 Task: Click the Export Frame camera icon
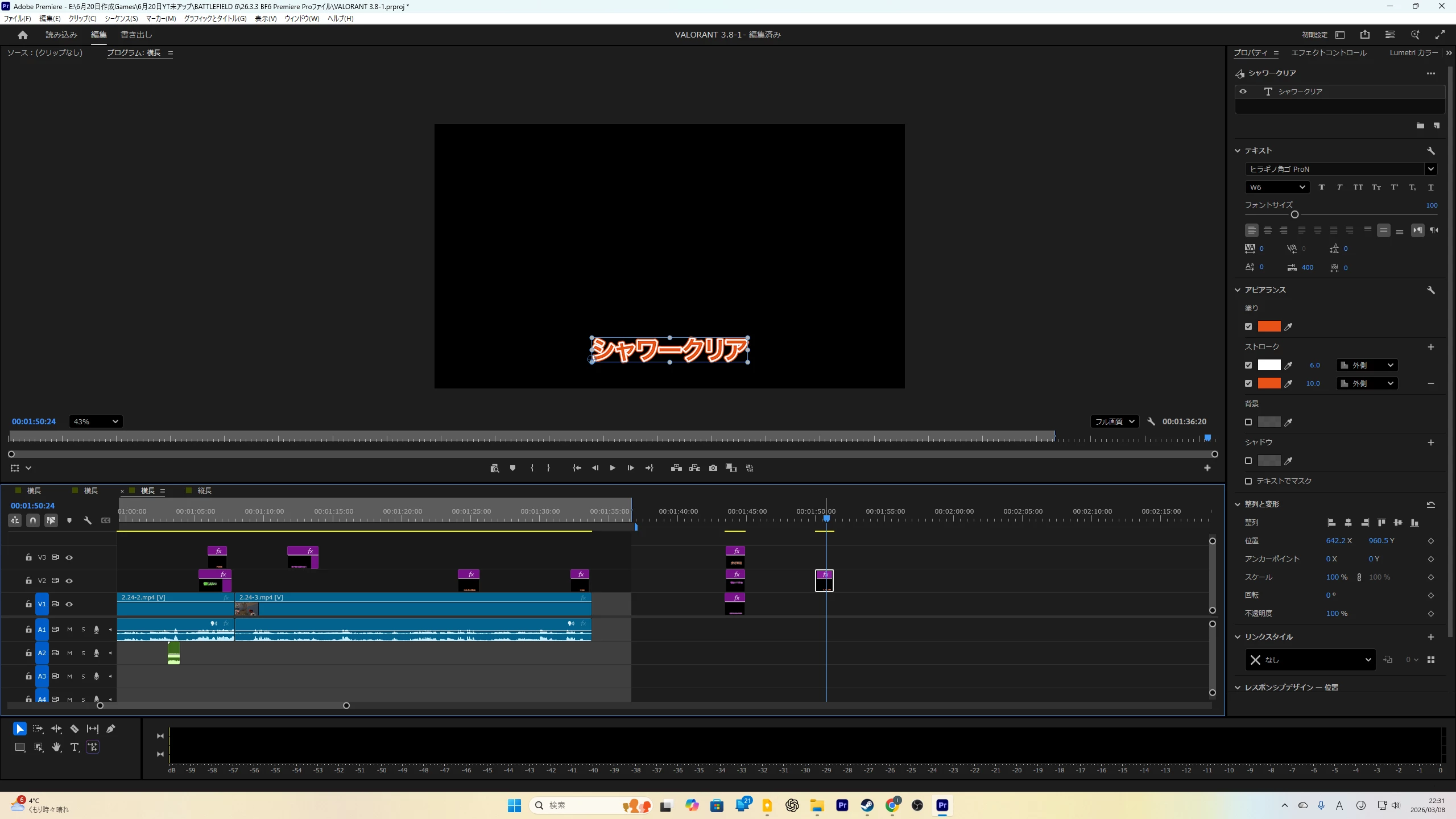tap(713, 468)
